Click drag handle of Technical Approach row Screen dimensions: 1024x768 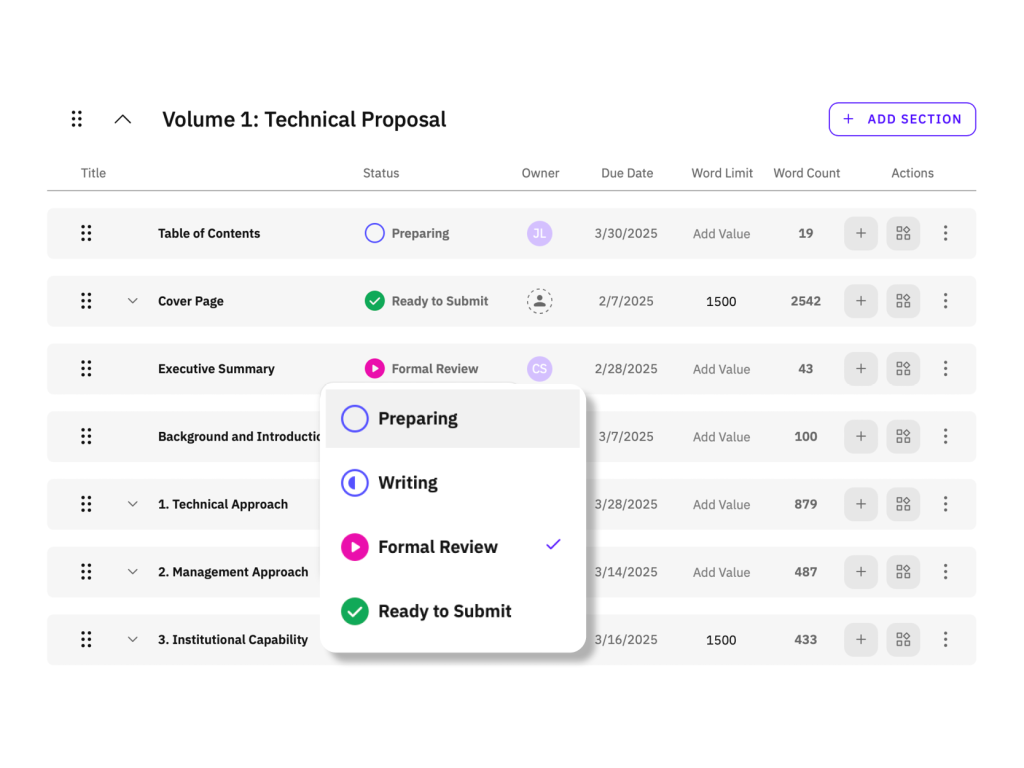pos(86,504)
